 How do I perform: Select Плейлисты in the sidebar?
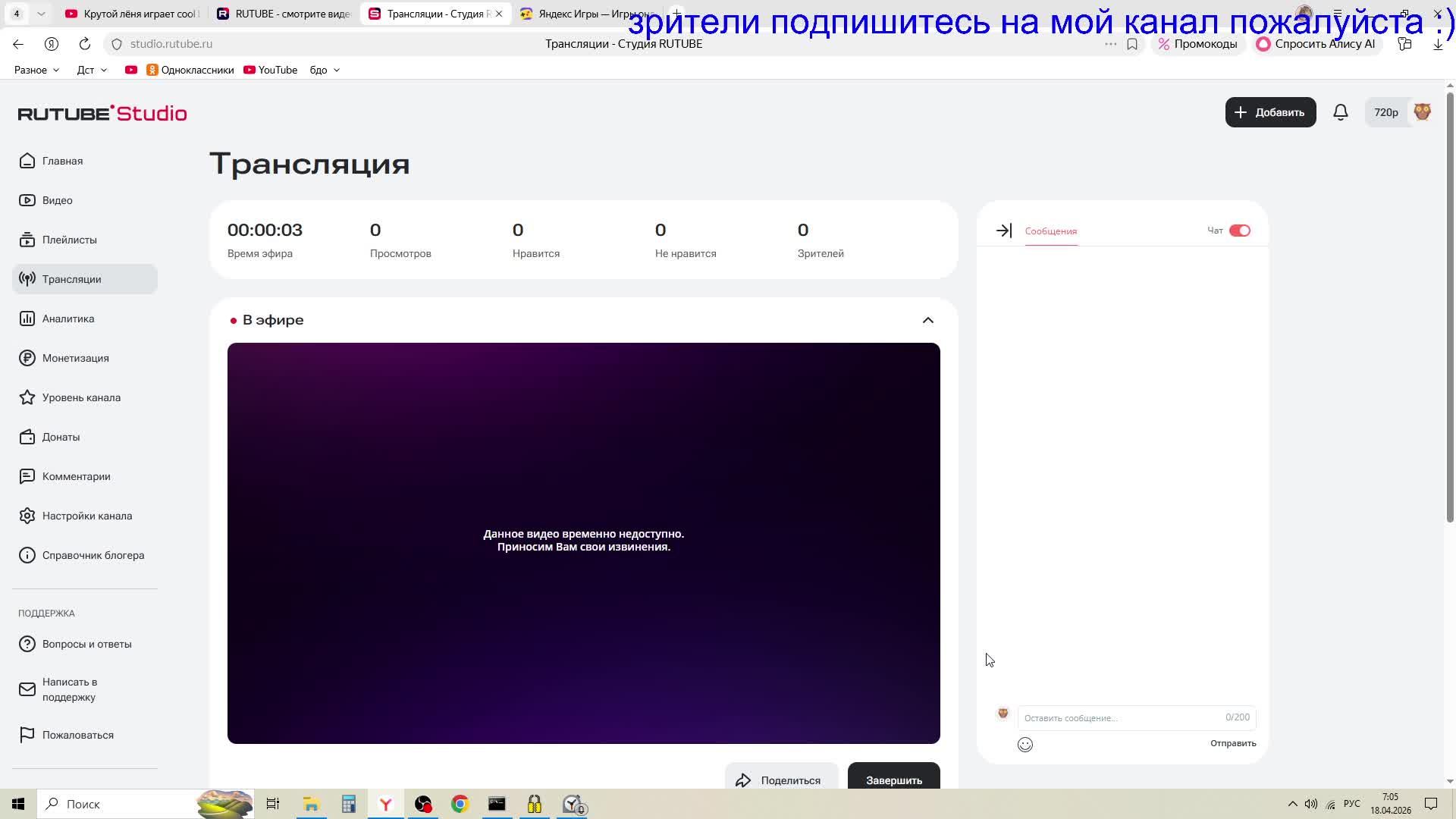(68, 240)
